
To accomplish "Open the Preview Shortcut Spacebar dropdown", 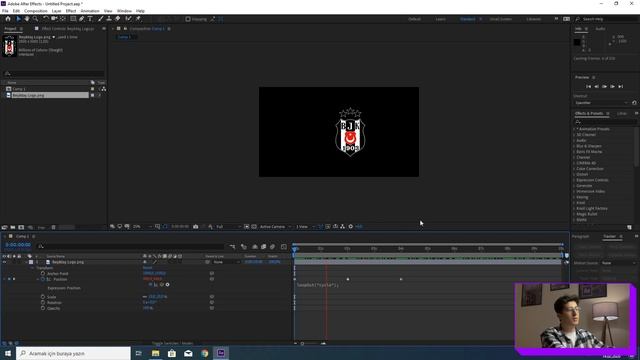I will (601, 103).
